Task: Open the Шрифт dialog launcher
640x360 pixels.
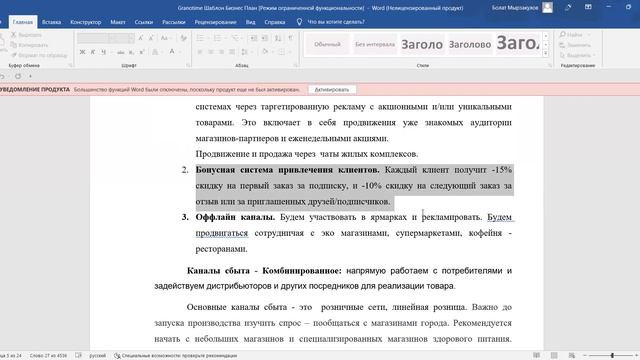Action: pyautogui.click(x=188, y=65)
